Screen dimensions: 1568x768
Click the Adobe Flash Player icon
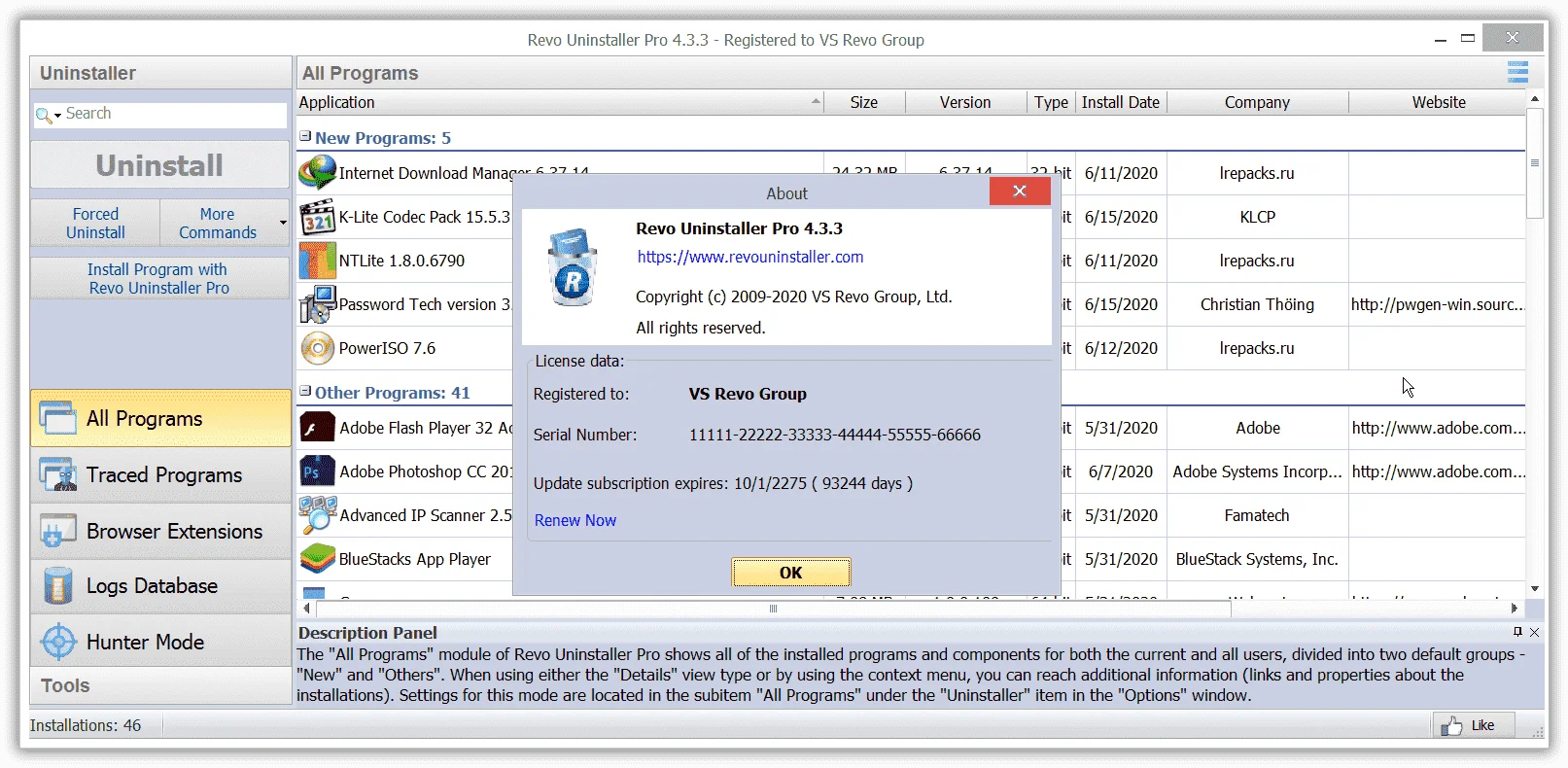click(317, 428)
